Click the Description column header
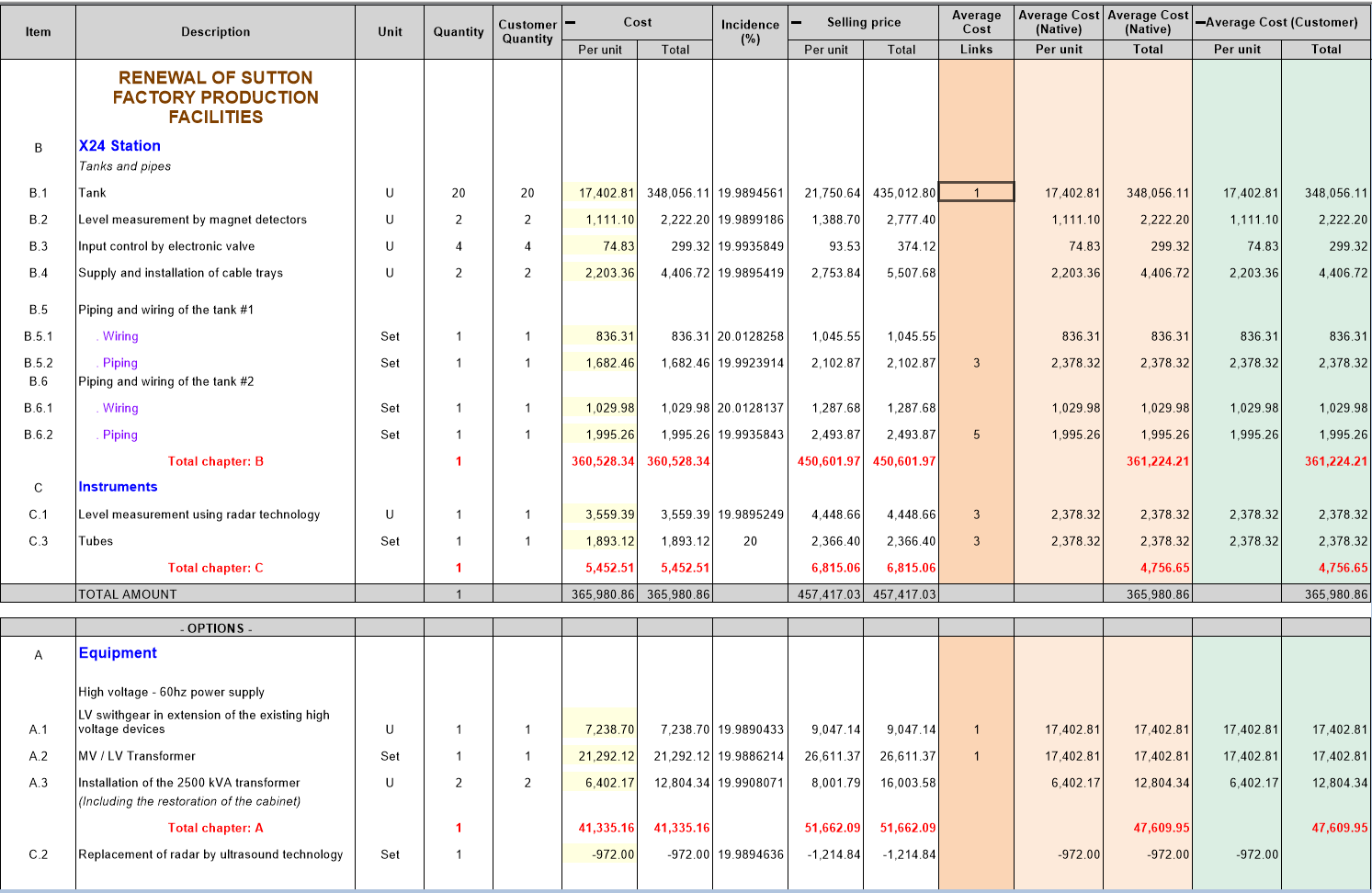 point(215,32)
